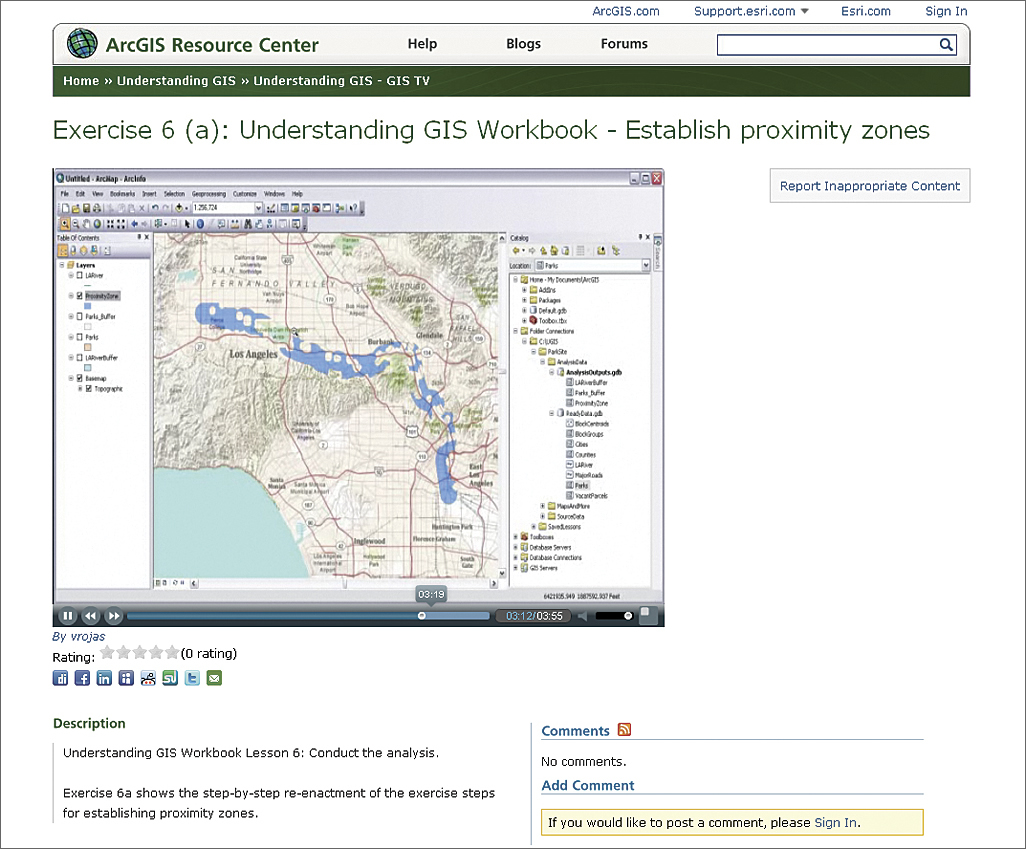Screen dimensions: 1026x849
Task: Click the New document icon in ArcMap toolbar
Action: point(65,208)
